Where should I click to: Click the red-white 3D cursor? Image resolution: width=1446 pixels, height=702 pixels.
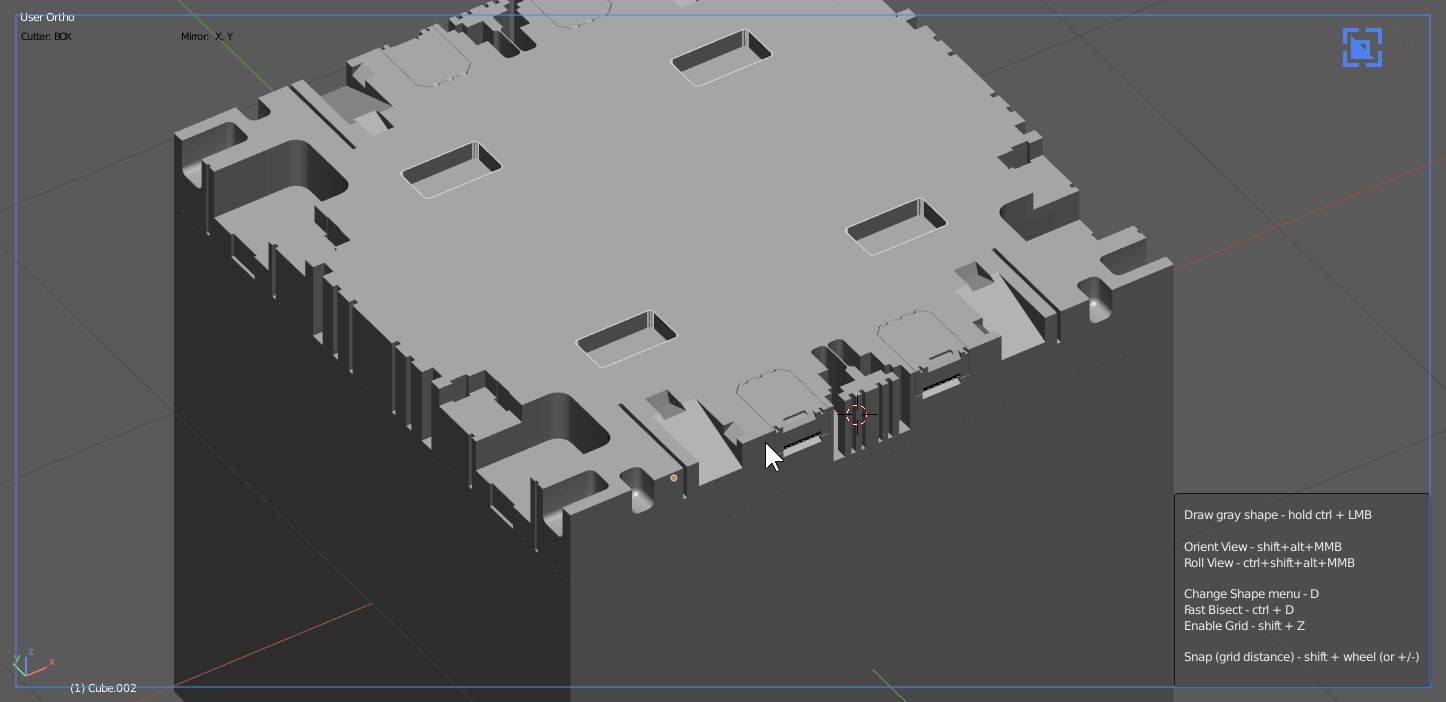click(857, 414)
